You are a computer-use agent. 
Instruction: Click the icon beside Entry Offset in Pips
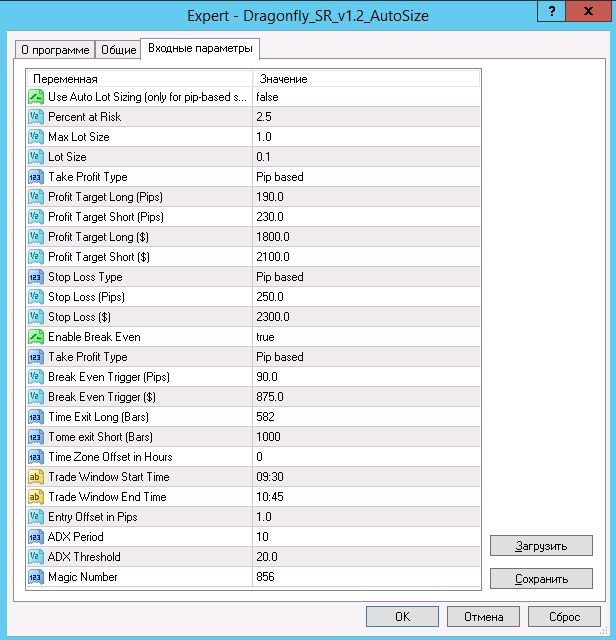coord(36,517)
